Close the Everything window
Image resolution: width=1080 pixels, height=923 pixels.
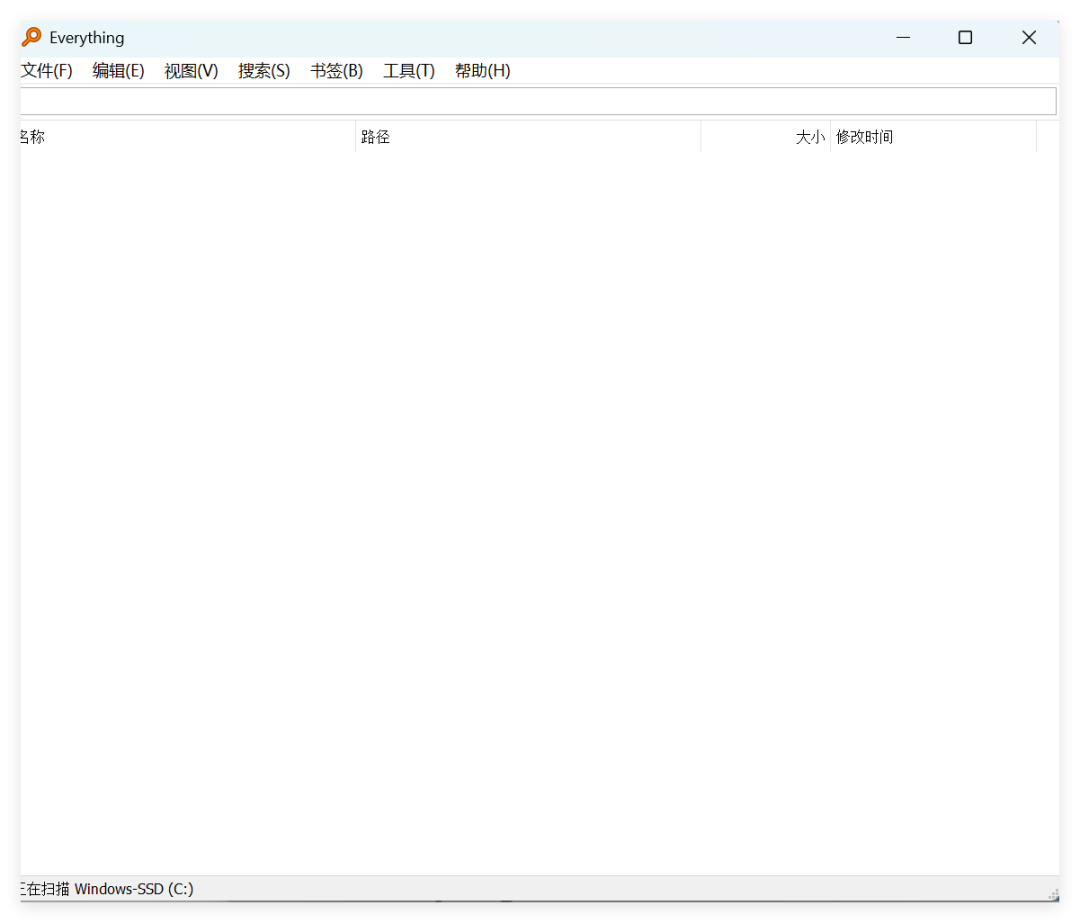[x=1029, y=37]
